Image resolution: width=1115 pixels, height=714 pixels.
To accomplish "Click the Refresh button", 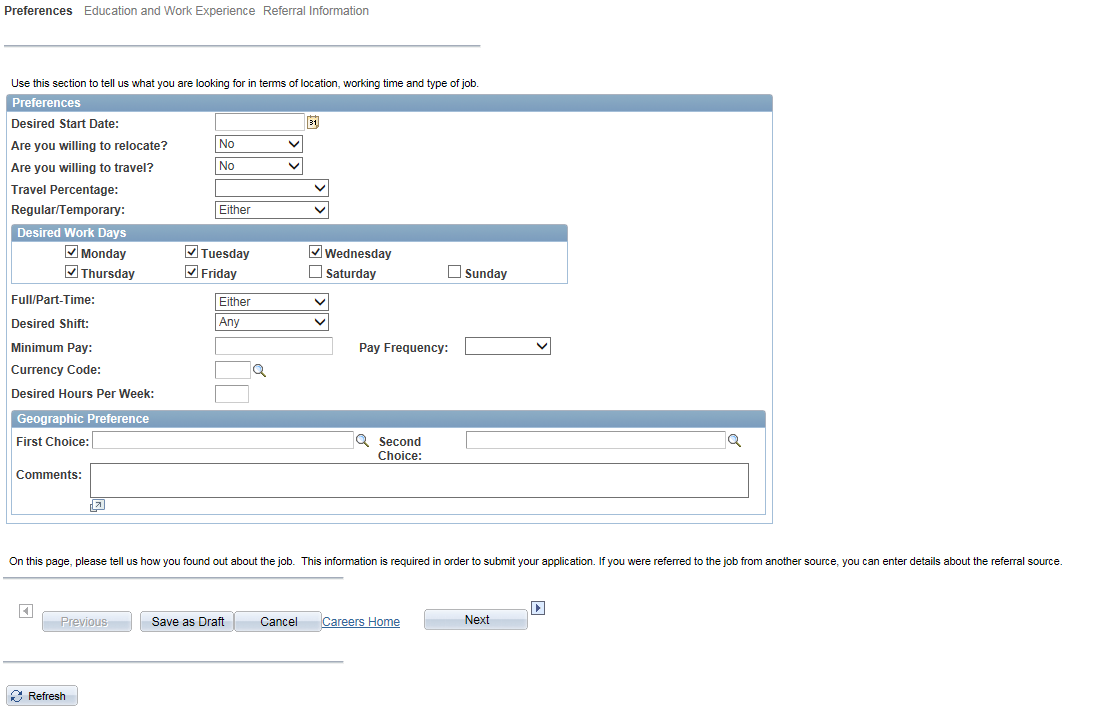I will [x=42, y=696].
